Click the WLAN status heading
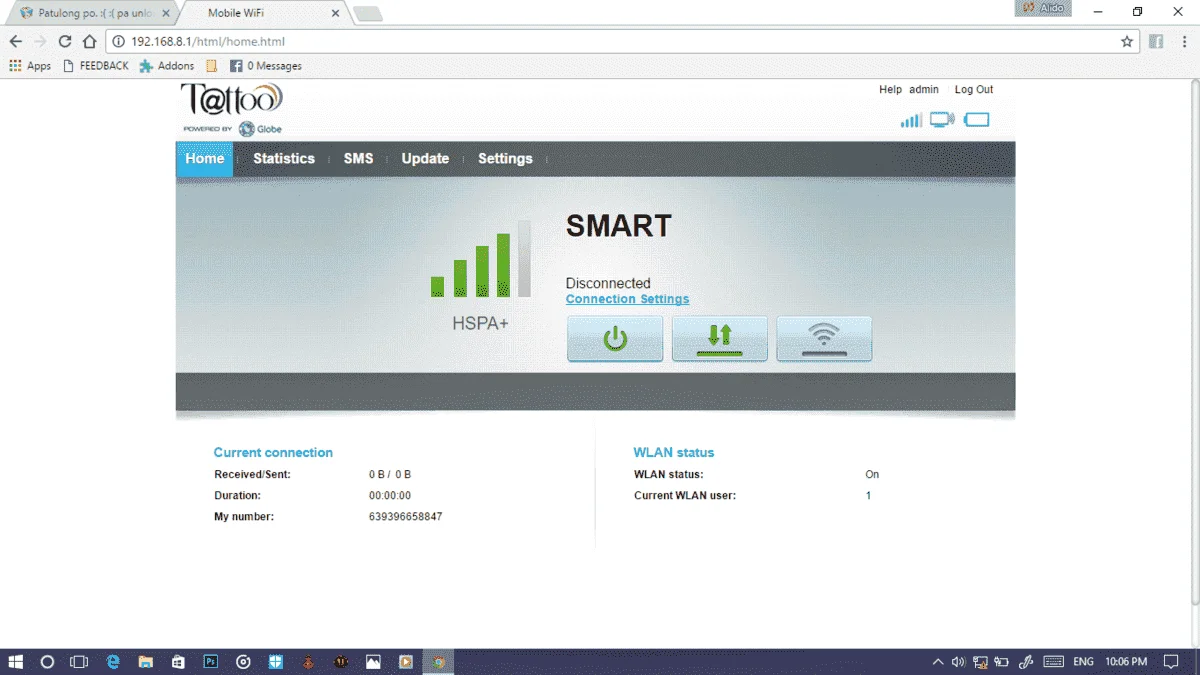This screenshot has width=1200, height=675. 674,453
